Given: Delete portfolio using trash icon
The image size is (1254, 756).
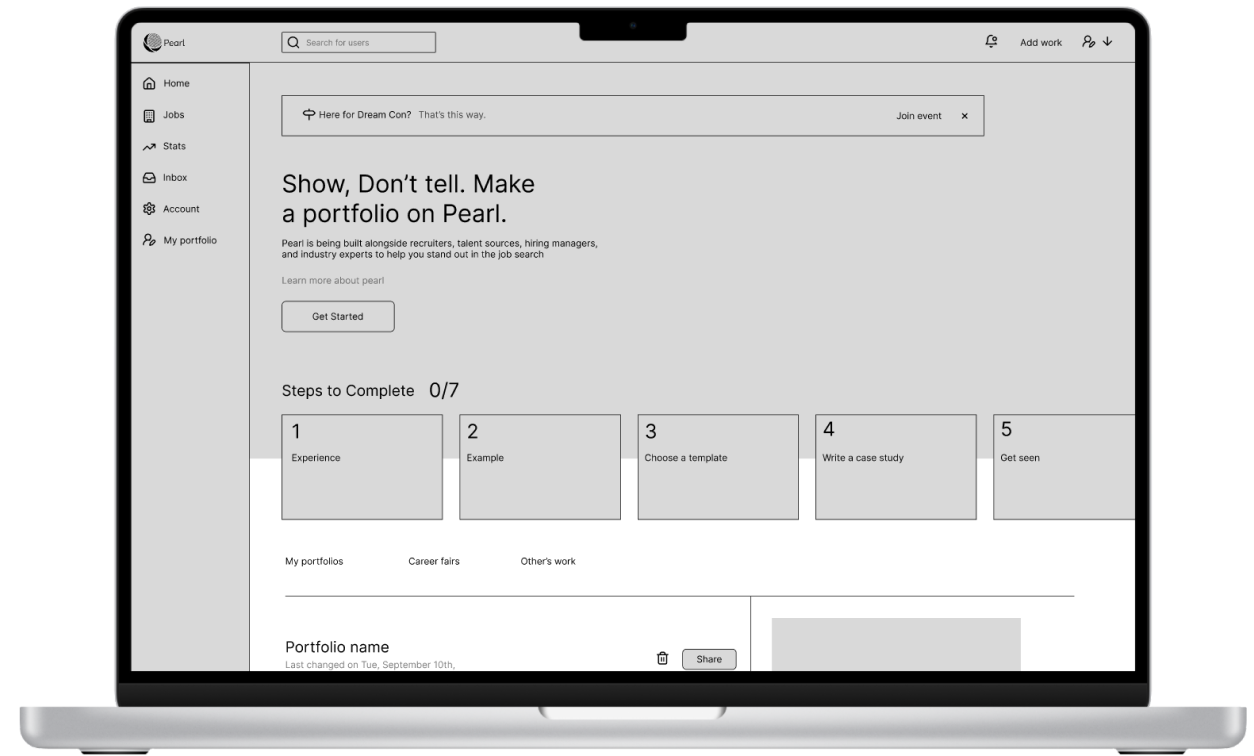Looking at the screenshot, I should (662, 658).
